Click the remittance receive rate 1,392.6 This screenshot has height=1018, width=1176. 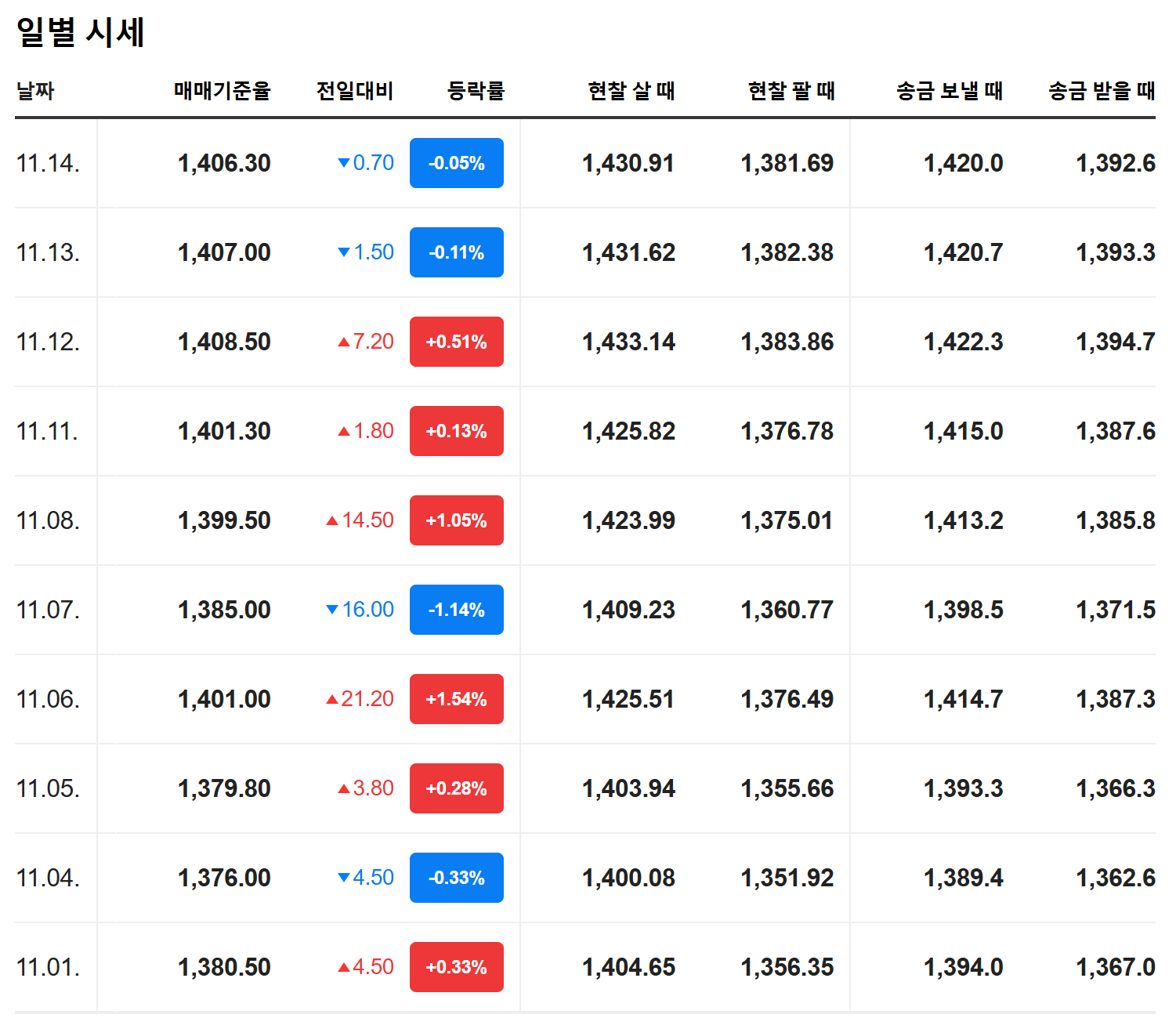coord(1116,163)
